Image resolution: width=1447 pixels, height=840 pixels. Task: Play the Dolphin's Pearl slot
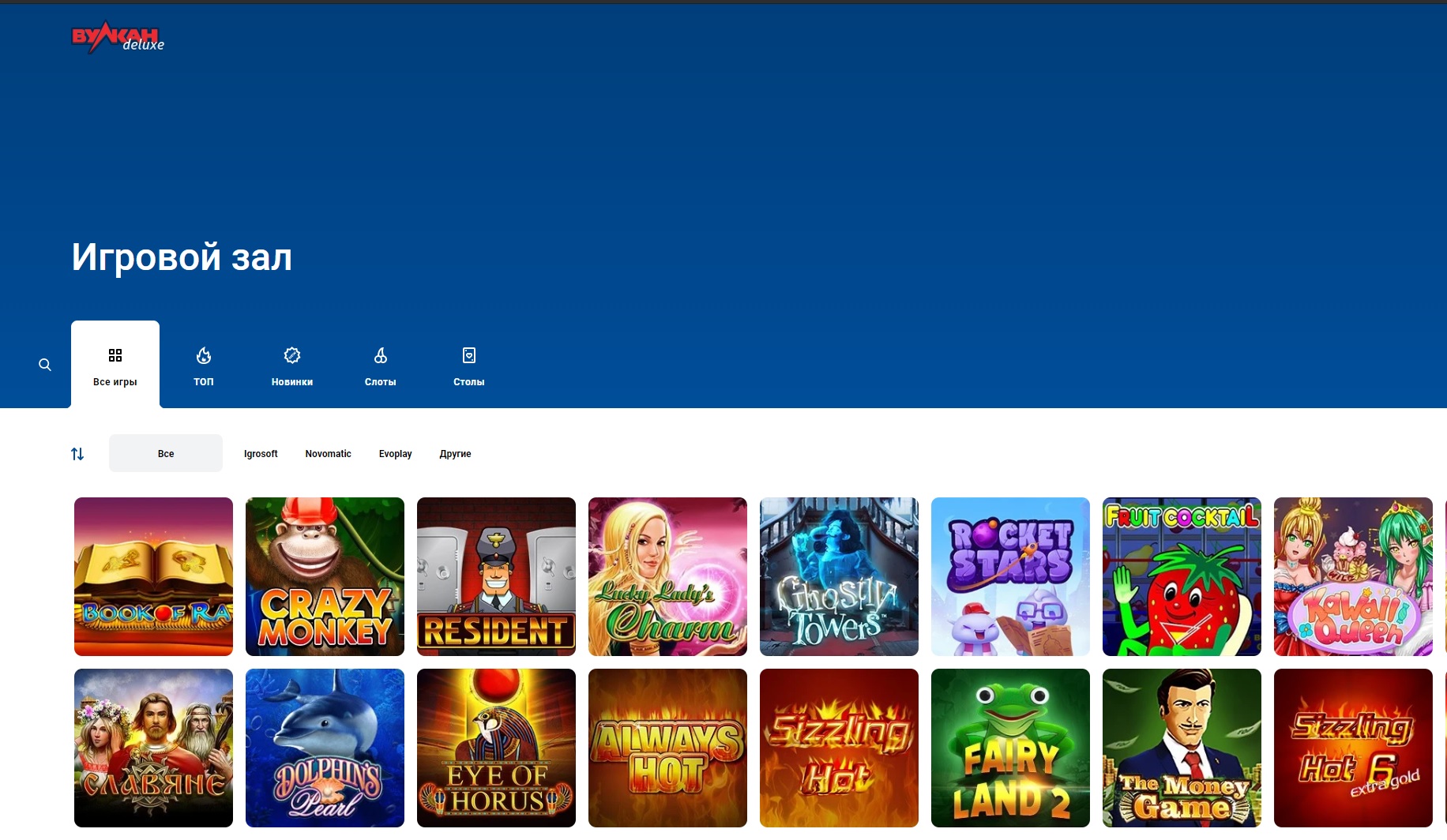tap(325, 748)
